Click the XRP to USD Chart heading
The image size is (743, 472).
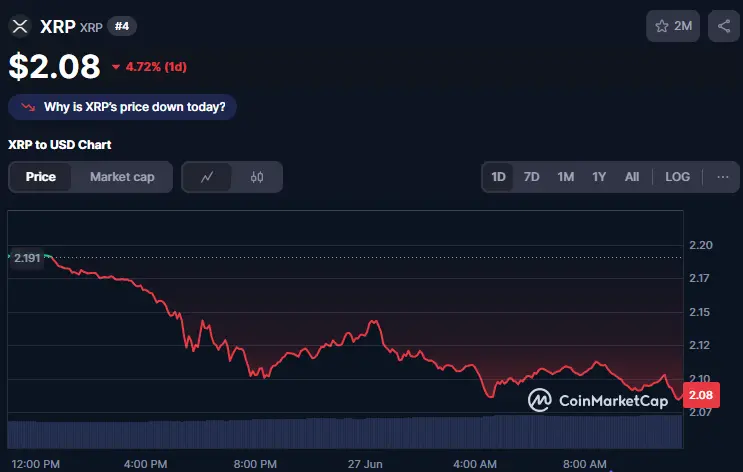(x=60, y=145)
